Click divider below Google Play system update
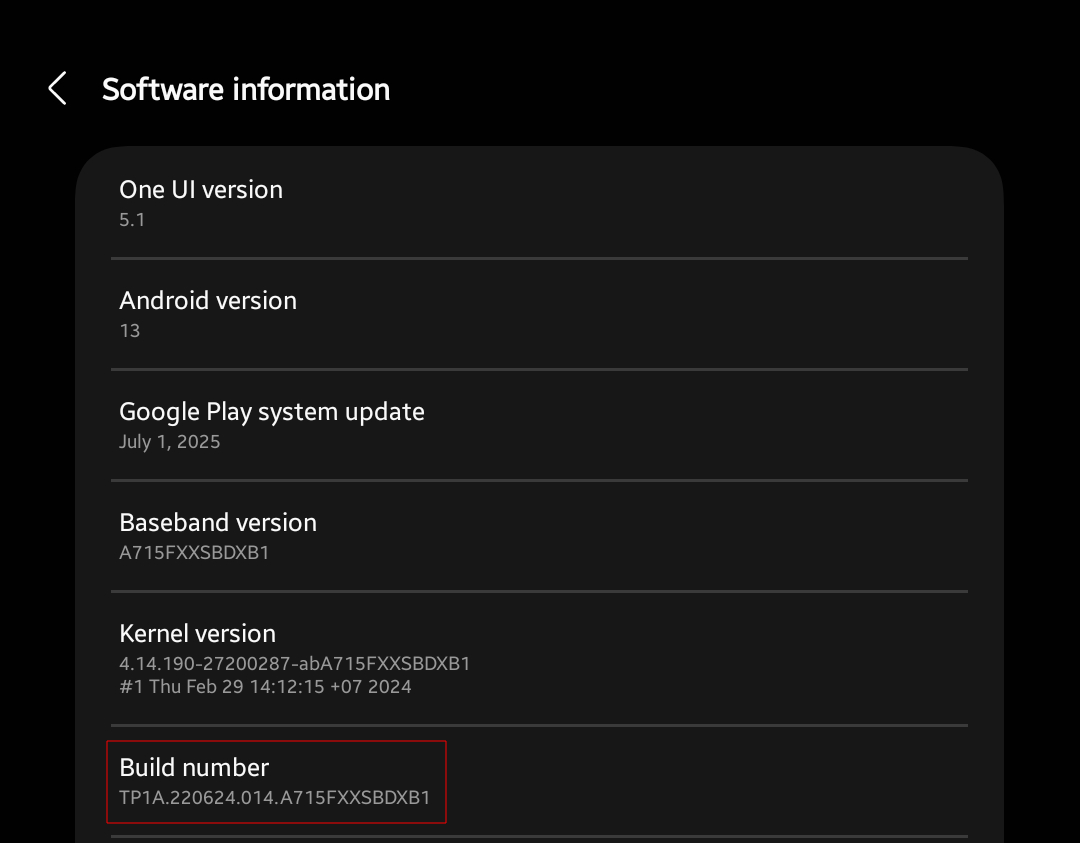Viewport: 1080px width, 843px height. tap(539, 480)
